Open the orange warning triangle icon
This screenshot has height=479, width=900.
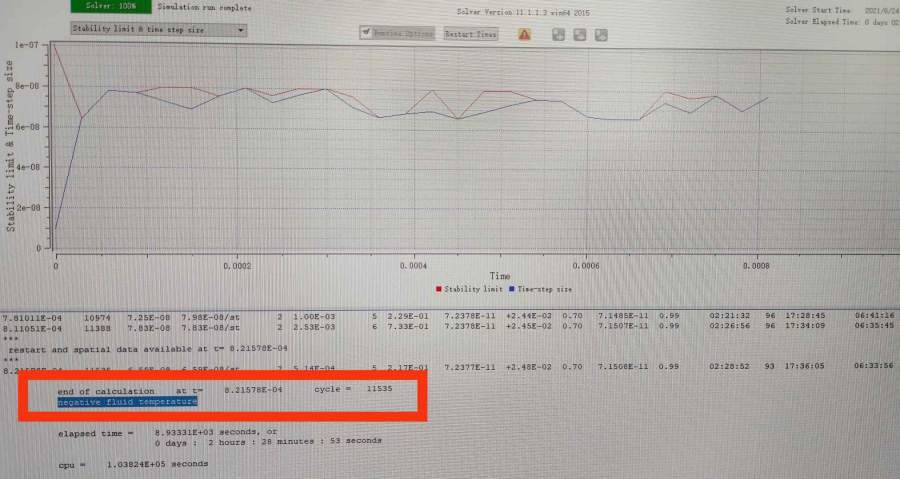[x=524, y=34]
